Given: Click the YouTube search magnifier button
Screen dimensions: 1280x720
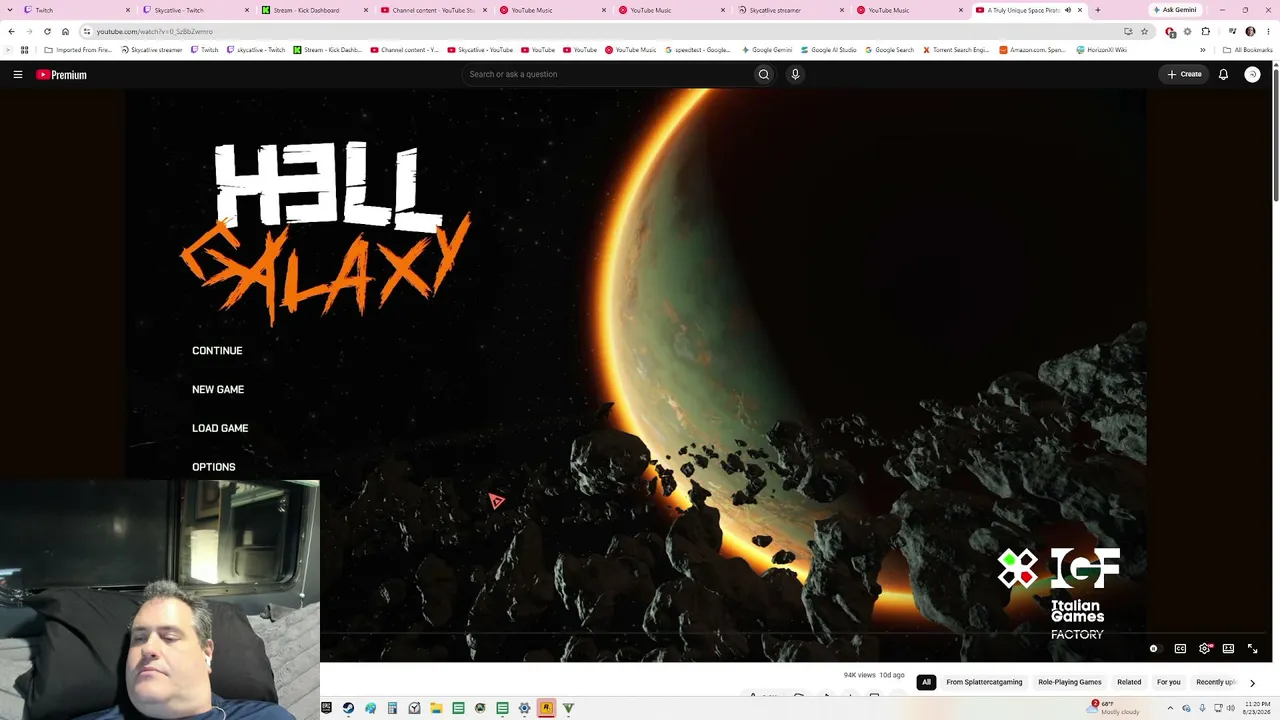Looking at the screenshot, I should 764,74.
